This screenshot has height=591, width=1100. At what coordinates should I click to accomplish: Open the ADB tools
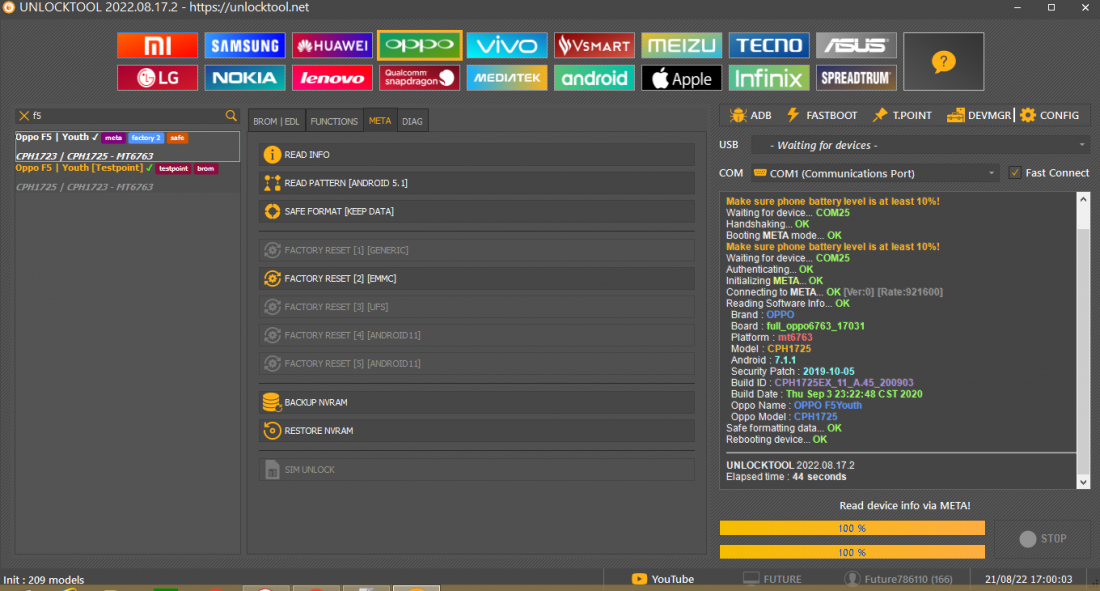751,115
